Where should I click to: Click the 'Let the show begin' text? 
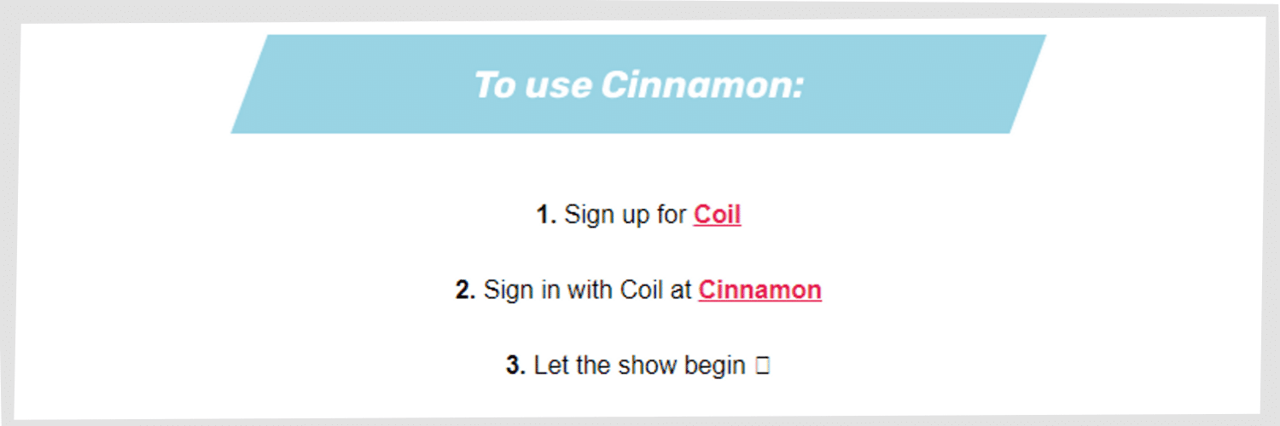pos(640,366)
